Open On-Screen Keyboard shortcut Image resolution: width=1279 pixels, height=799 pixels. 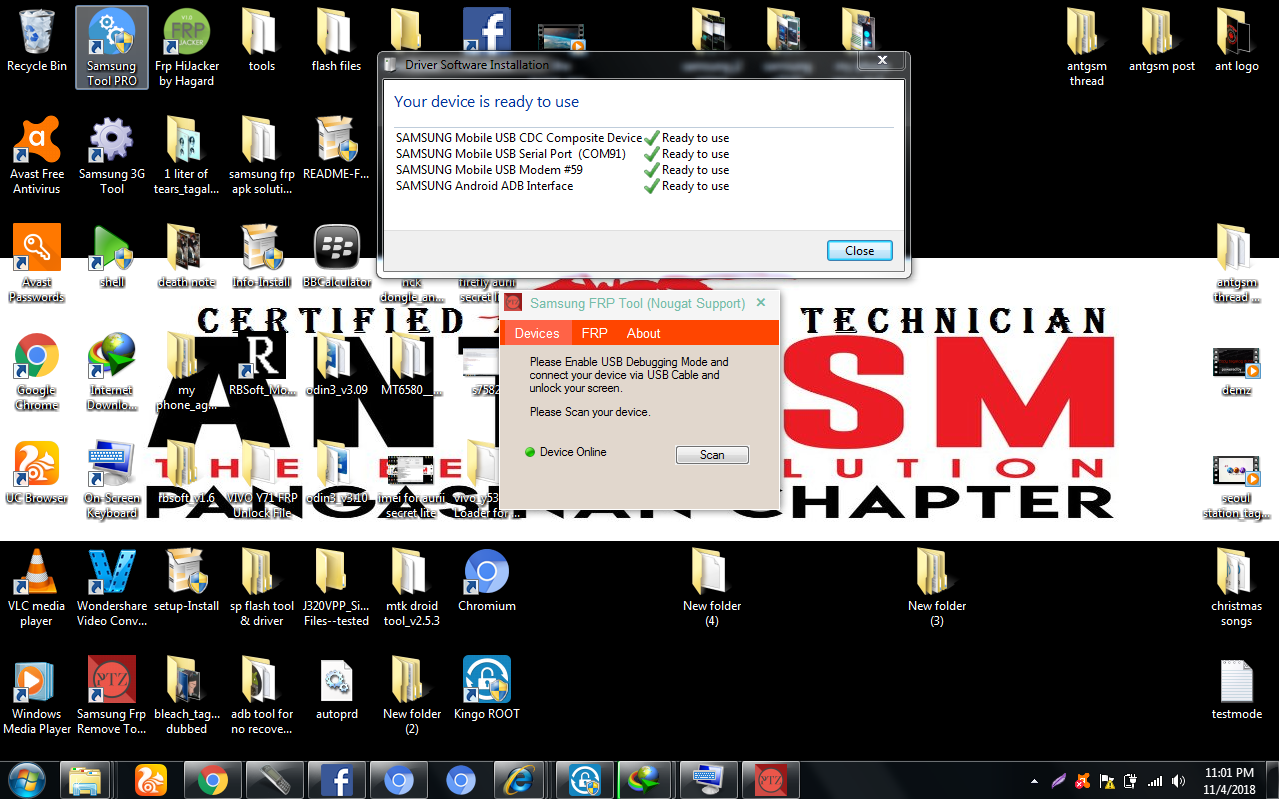tap(112, 480)
